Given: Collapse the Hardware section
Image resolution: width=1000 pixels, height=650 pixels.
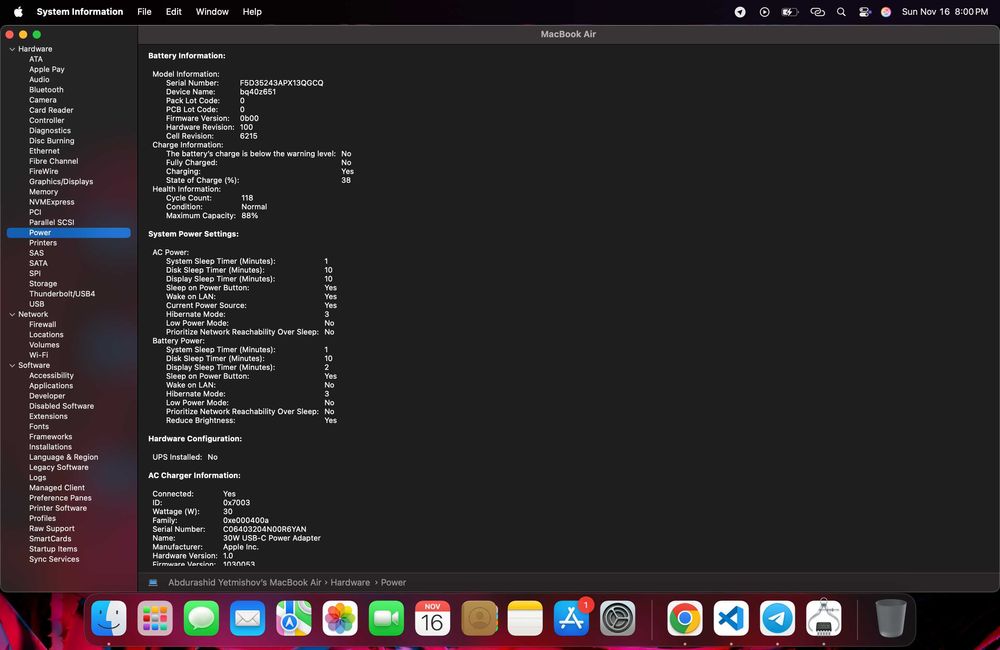Looking at the screenshot, I should tap(12, 49).
